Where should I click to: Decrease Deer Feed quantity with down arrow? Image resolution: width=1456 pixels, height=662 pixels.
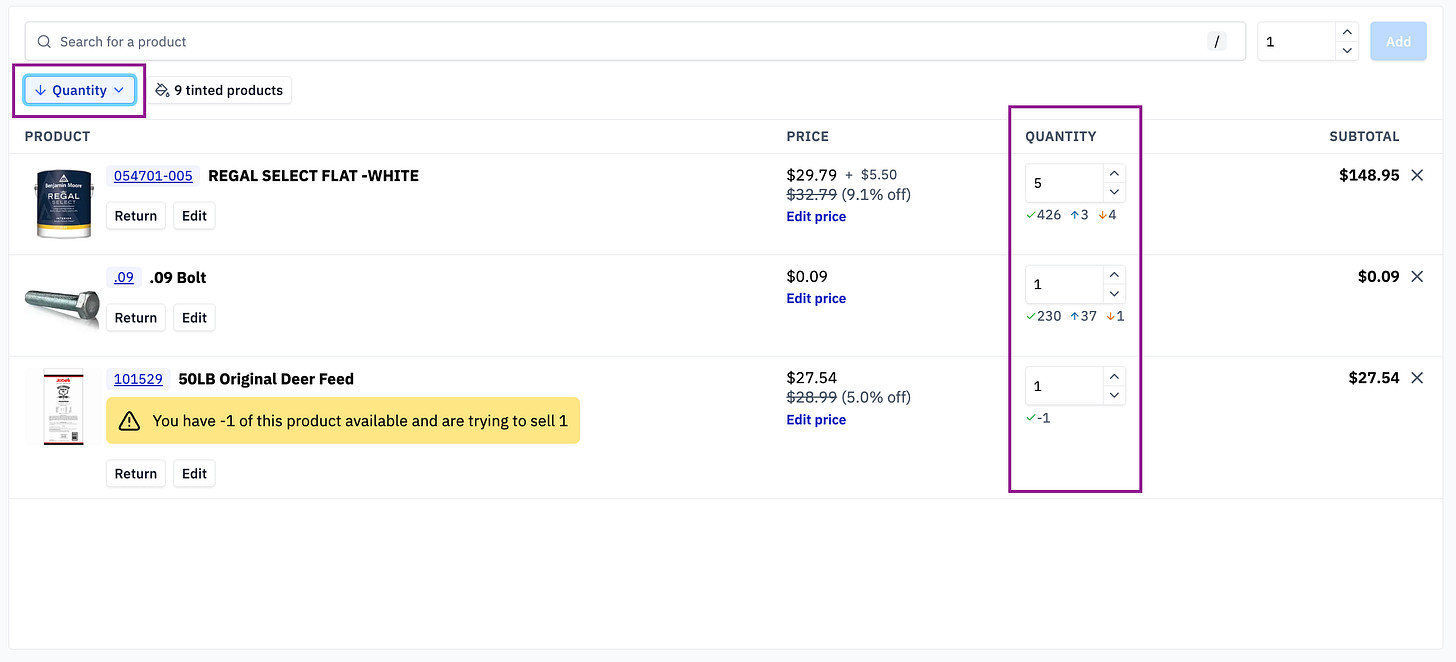tap(1114, 395)
